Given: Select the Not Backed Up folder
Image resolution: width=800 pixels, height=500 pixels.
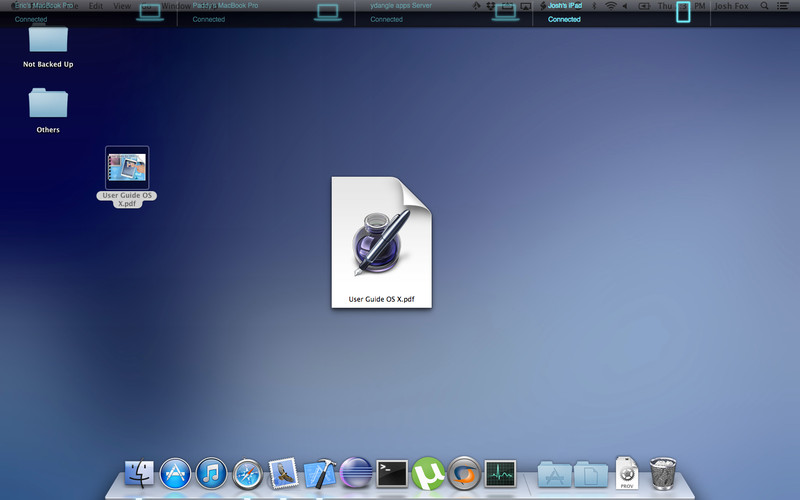Looking at the screenshot, I should 48,47.
